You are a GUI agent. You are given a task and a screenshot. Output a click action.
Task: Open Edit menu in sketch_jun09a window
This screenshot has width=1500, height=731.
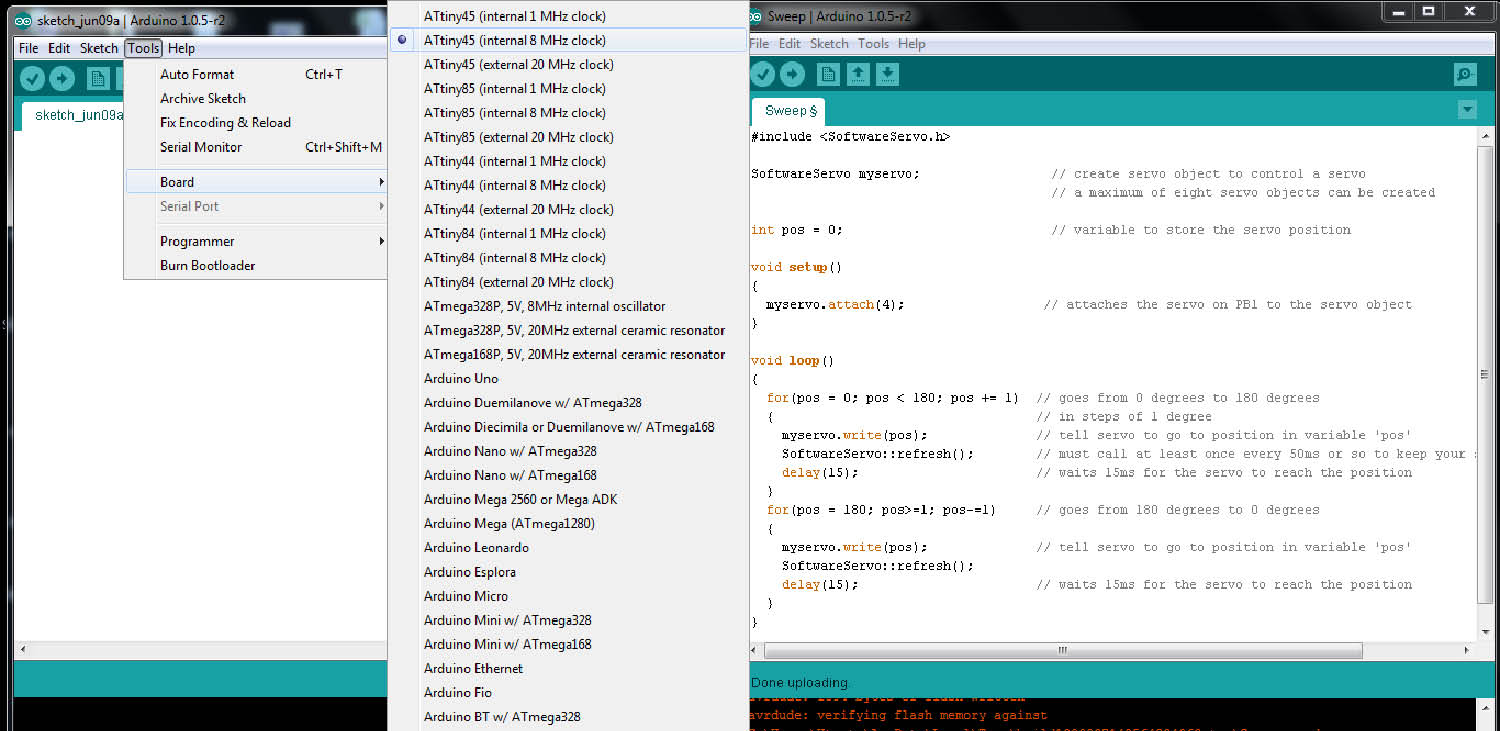pyautogui.click(x=59, y=48)
